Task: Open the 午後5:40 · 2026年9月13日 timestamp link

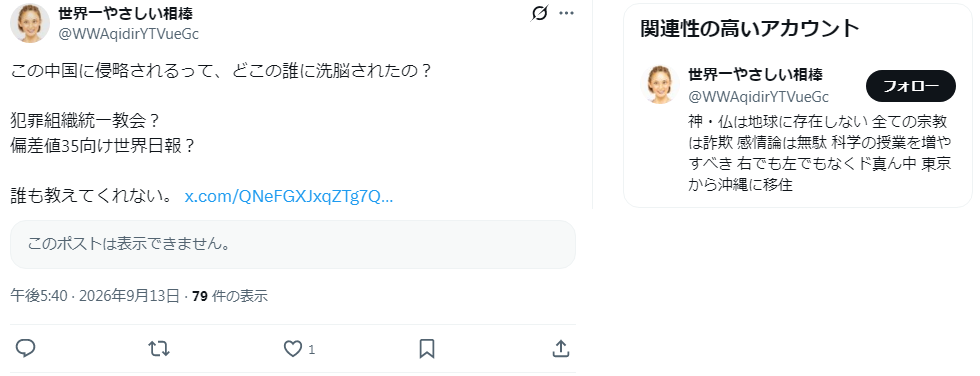Action: [95, 295]
